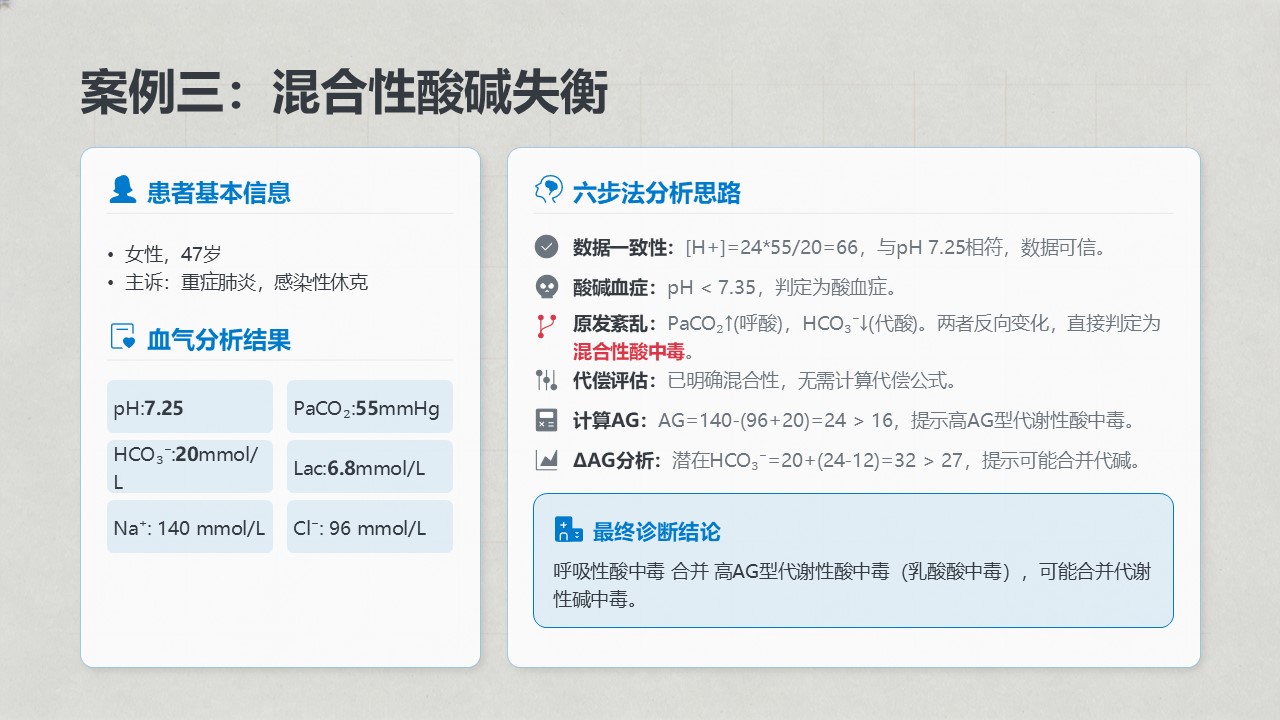Select the Cl⁻ 96 mmol/L cell
Viewport: 1280px width, 720px height.
coord(369,527)
